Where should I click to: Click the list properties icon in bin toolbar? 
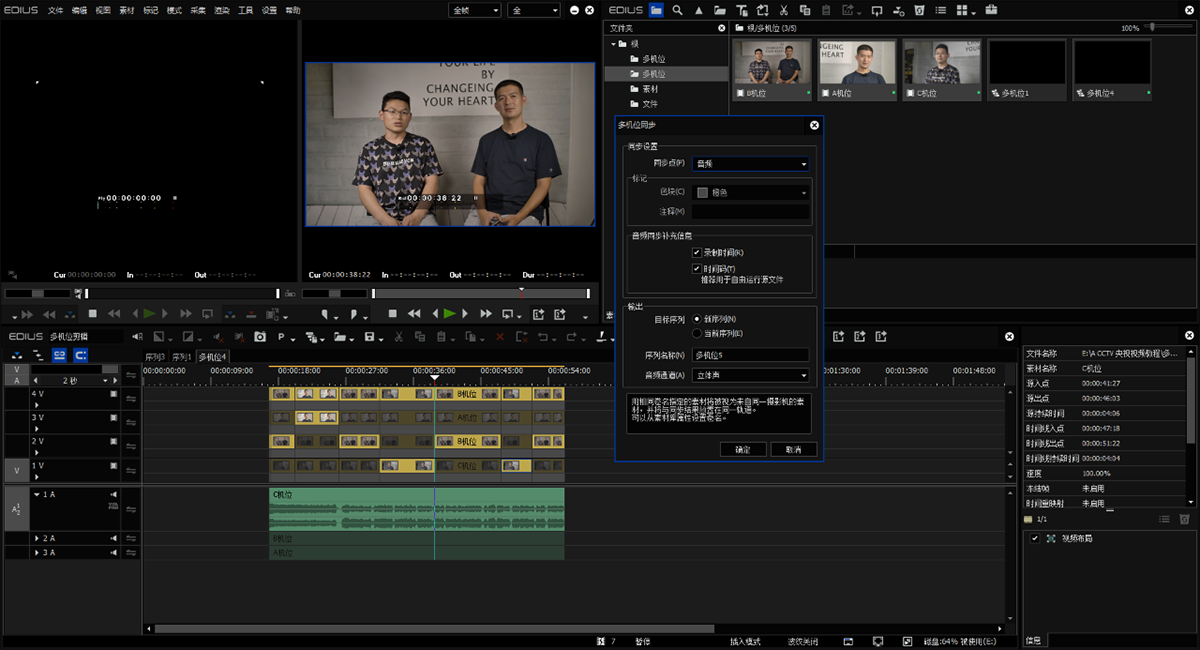[x=940, y=10]
